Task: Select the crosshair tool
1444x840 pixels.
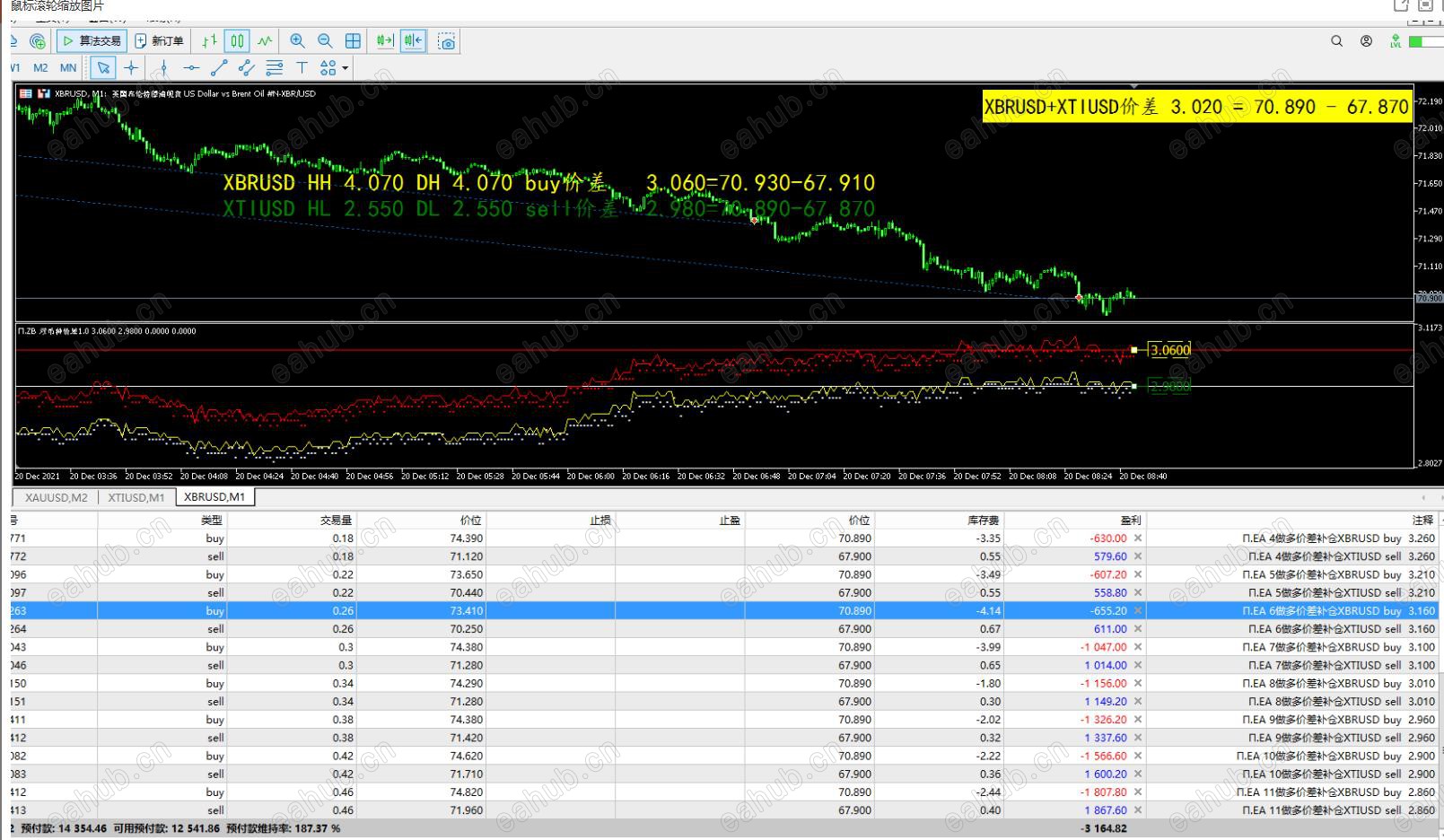Action: pos(131,67)
